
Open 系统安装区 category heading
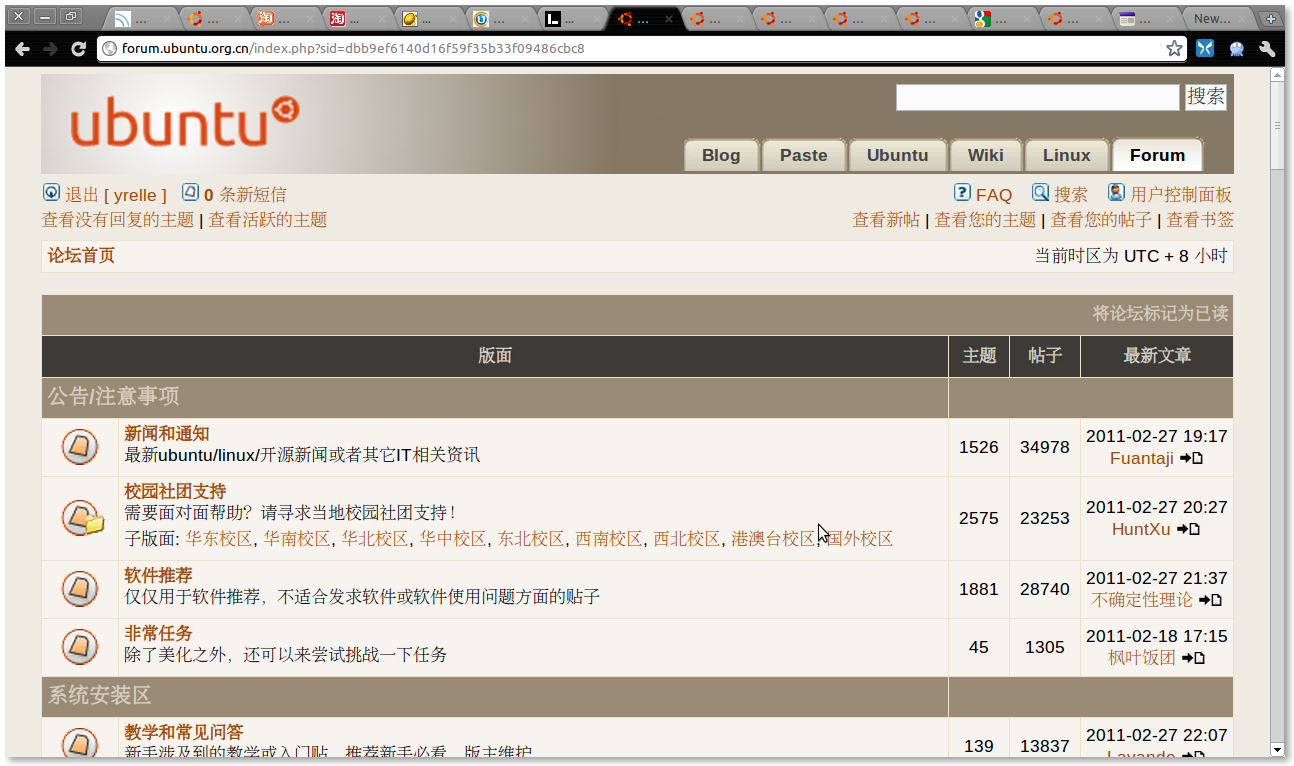100,695
